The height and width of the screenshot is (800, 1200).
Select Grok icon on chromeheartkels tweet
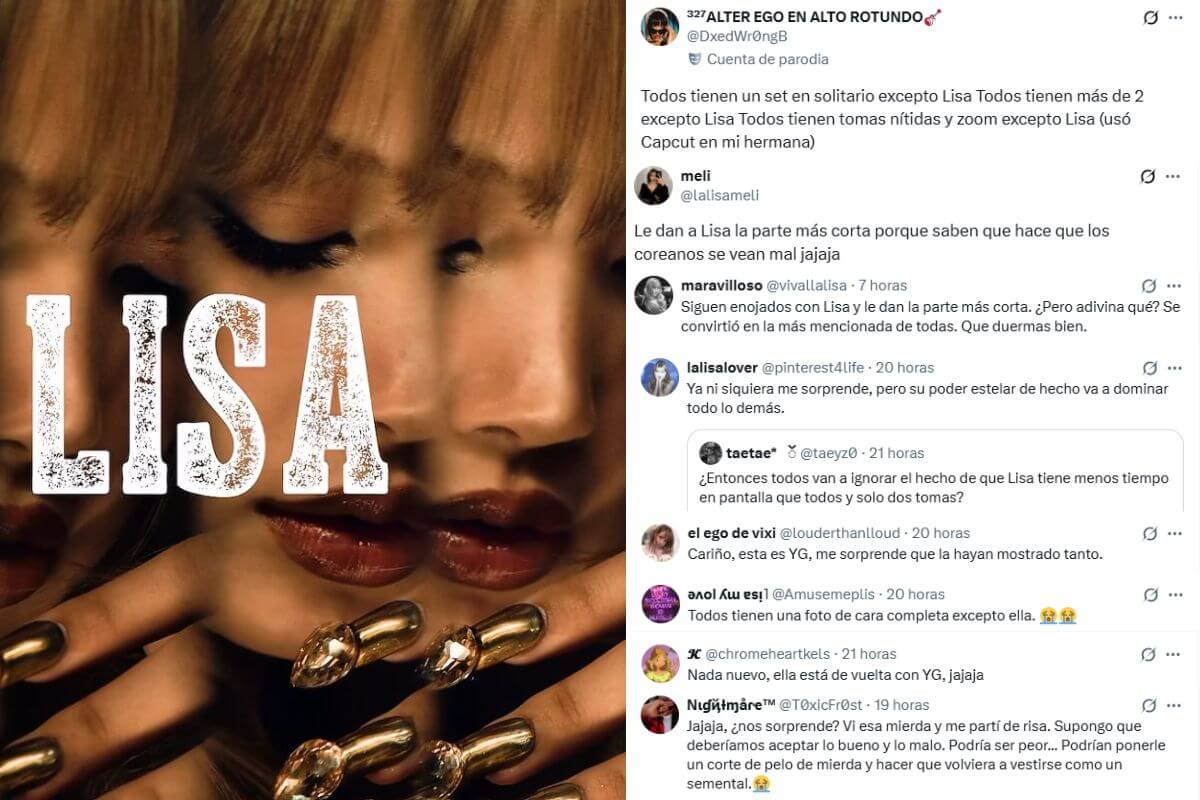pyautogui.click(x=1149, y=655)
